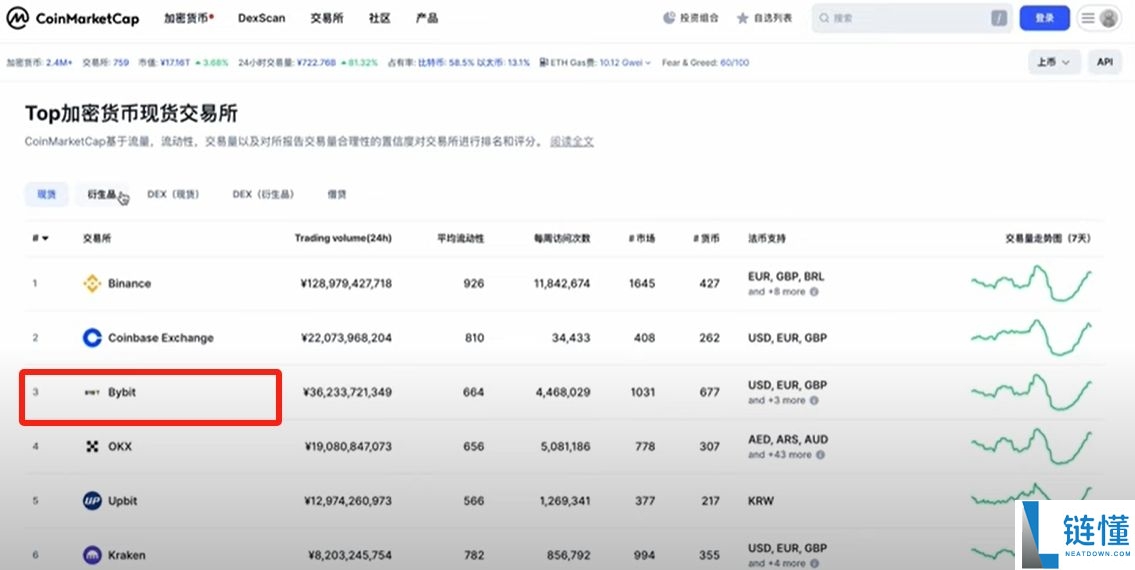
Task: Click OKX 7-day volume chart
Action: [x=1031, y=446]
